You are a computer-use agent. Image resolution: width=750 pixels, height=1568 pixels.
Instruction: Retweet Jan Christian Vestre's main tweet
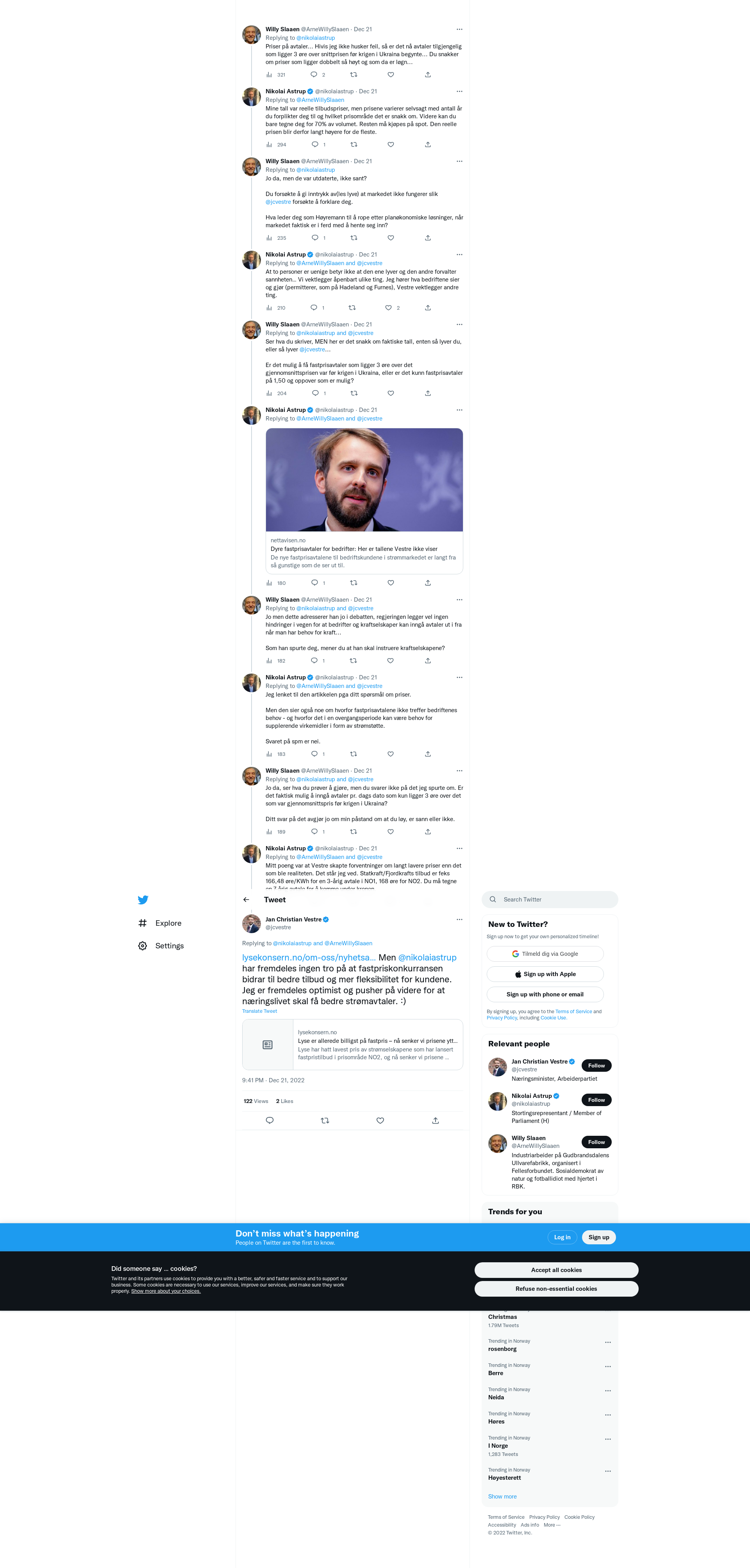[x=325, y=1121]
